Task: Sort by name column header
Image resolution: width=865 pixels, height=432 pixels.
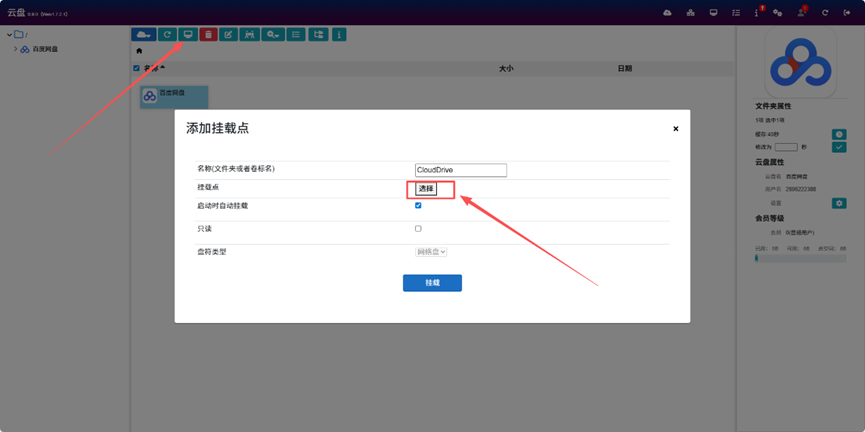Action: [154, 68]
